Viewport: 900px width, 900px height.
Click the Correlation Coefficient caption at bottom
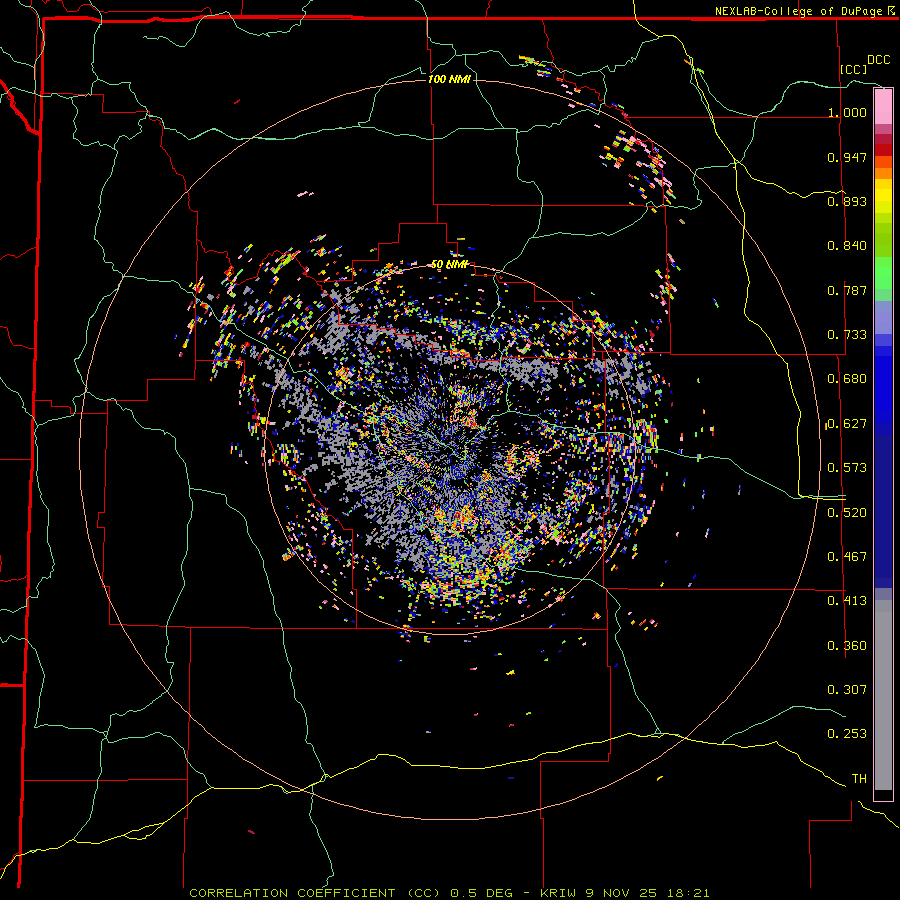pyautogui.click(x=449, y=893)
